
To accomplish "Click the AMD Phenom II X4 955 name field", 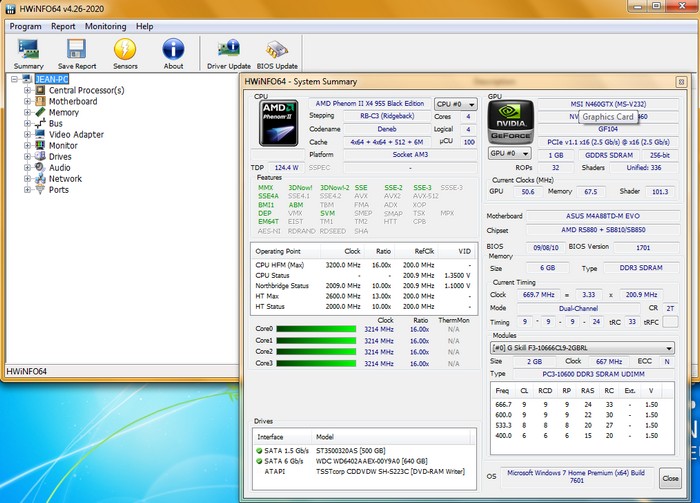I will click(x=370, y=104).
